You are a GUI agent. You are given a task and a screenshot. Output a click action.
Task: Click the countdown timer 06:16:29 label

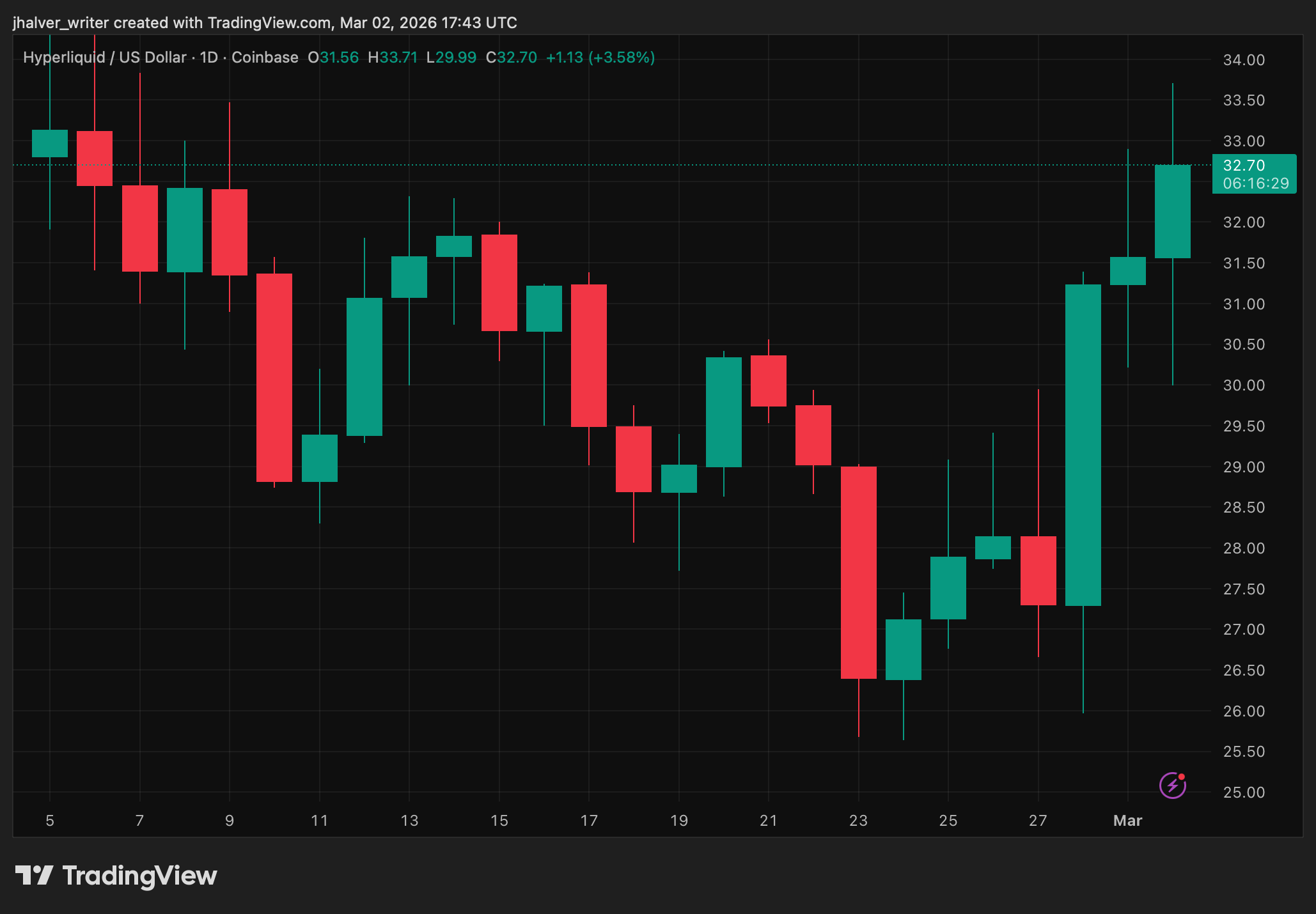point(1256,183)
